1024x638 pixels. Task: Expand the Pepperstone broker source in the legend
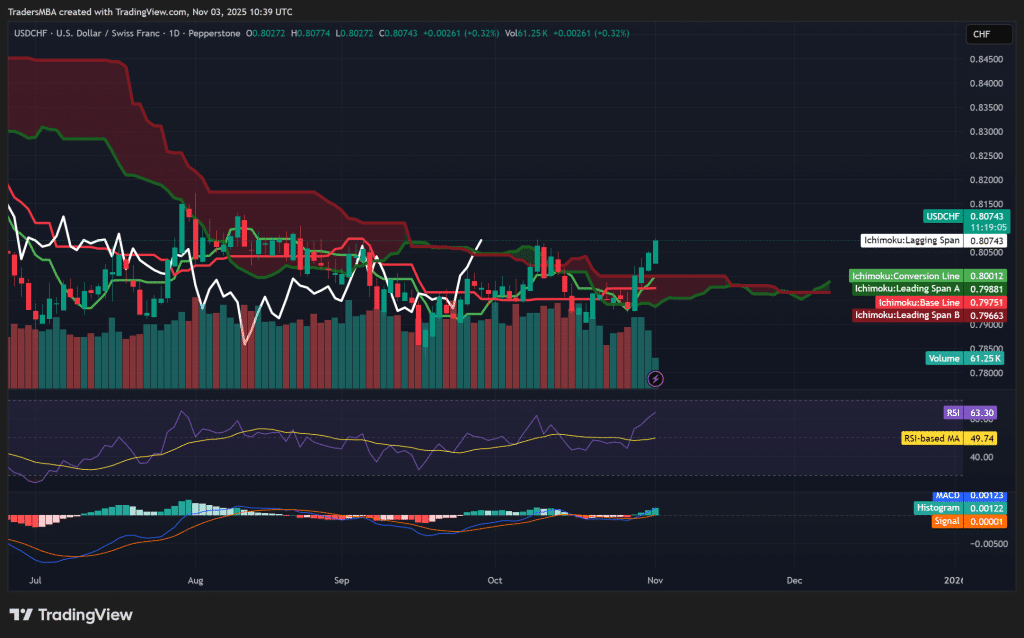(x=214, y=33)
